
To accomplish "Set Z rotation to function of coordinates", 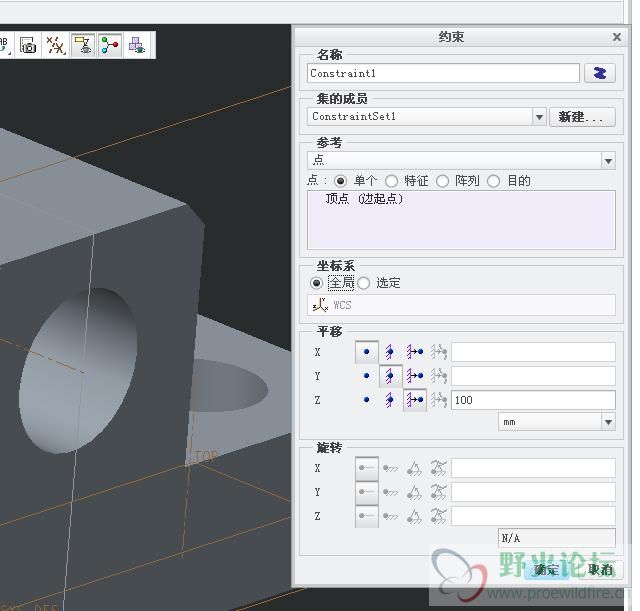I will pyautogui.click(x=439, y=516).
